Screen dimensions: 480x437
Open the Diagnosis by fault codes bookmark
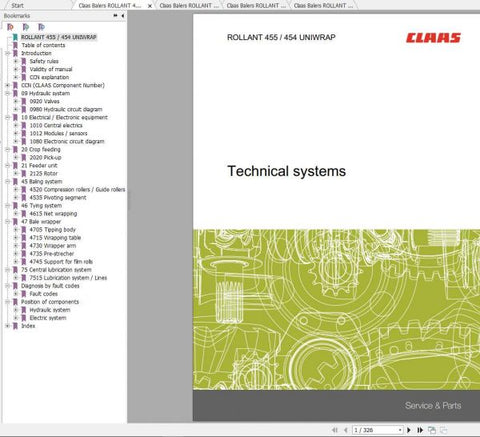point(50,286)
